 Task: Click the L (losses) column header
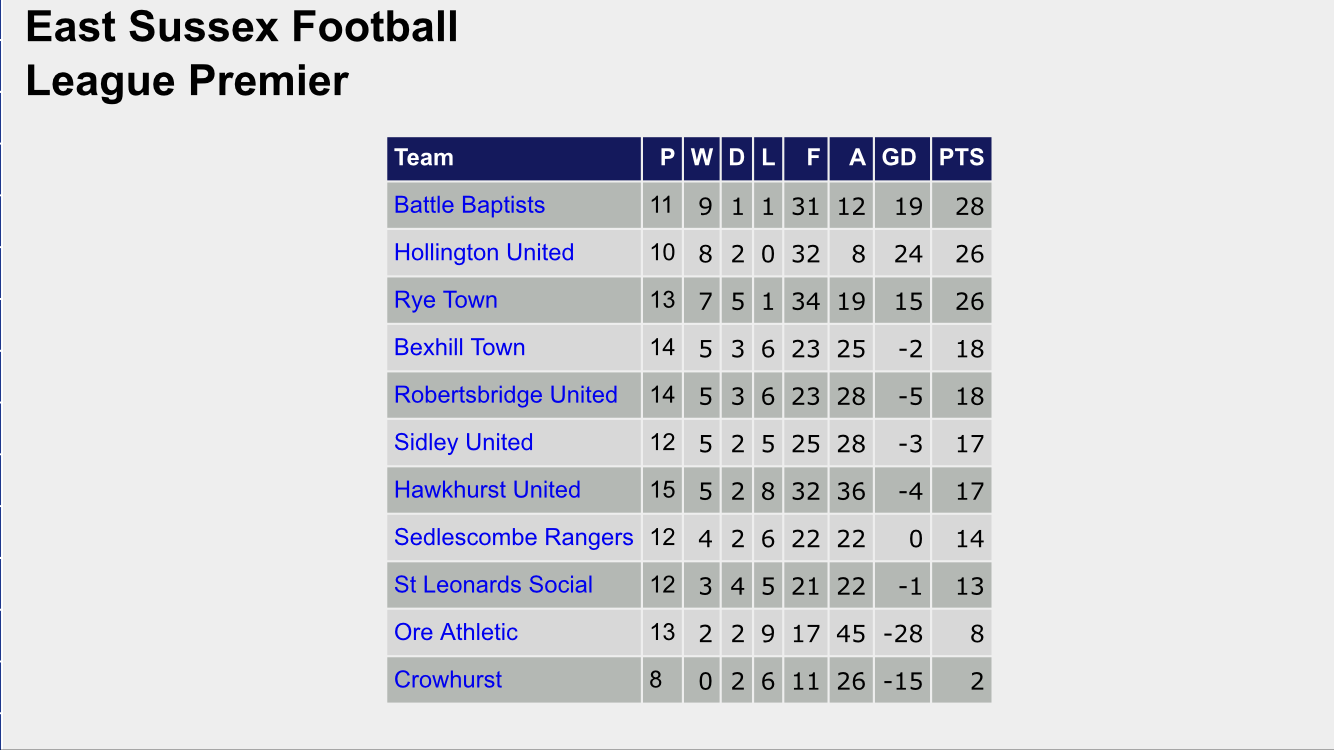pos(767,158)
